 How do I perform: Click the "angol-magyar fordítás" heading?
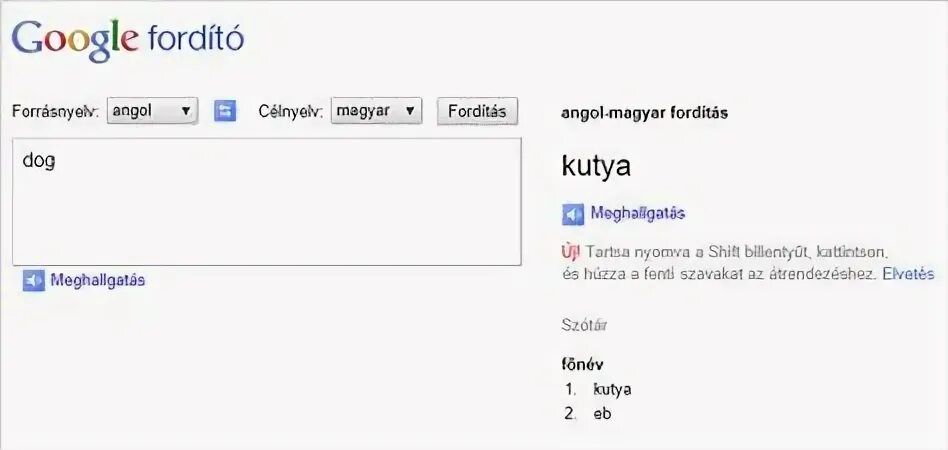[x=645, y=113]
